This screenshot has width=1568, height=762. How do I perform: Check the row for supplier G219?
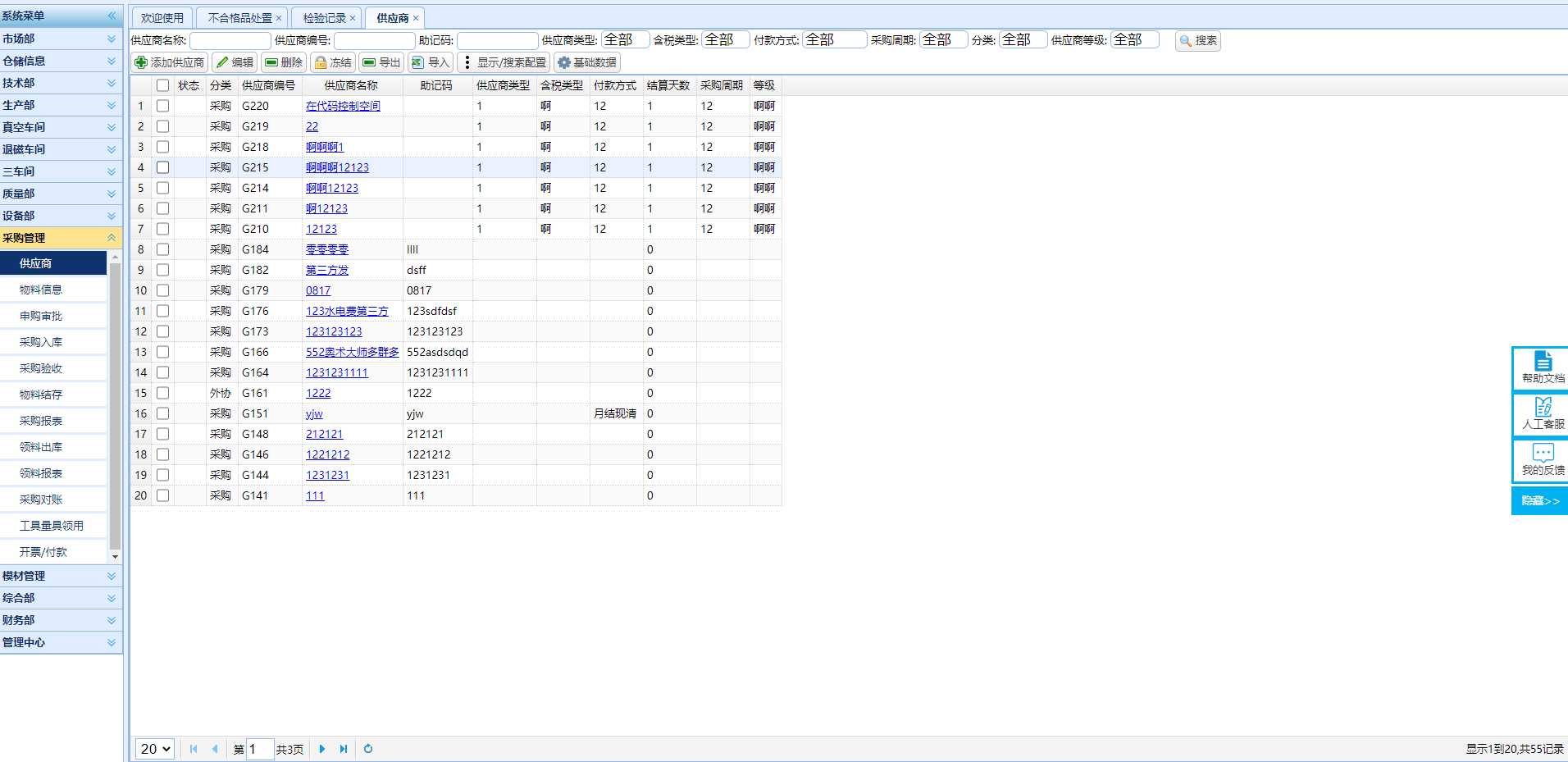[x=163, y=126]
